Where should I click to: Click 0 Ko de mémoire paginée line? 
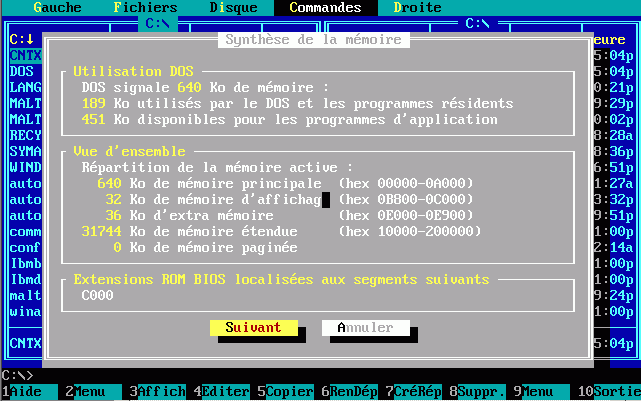click(205, 247)
